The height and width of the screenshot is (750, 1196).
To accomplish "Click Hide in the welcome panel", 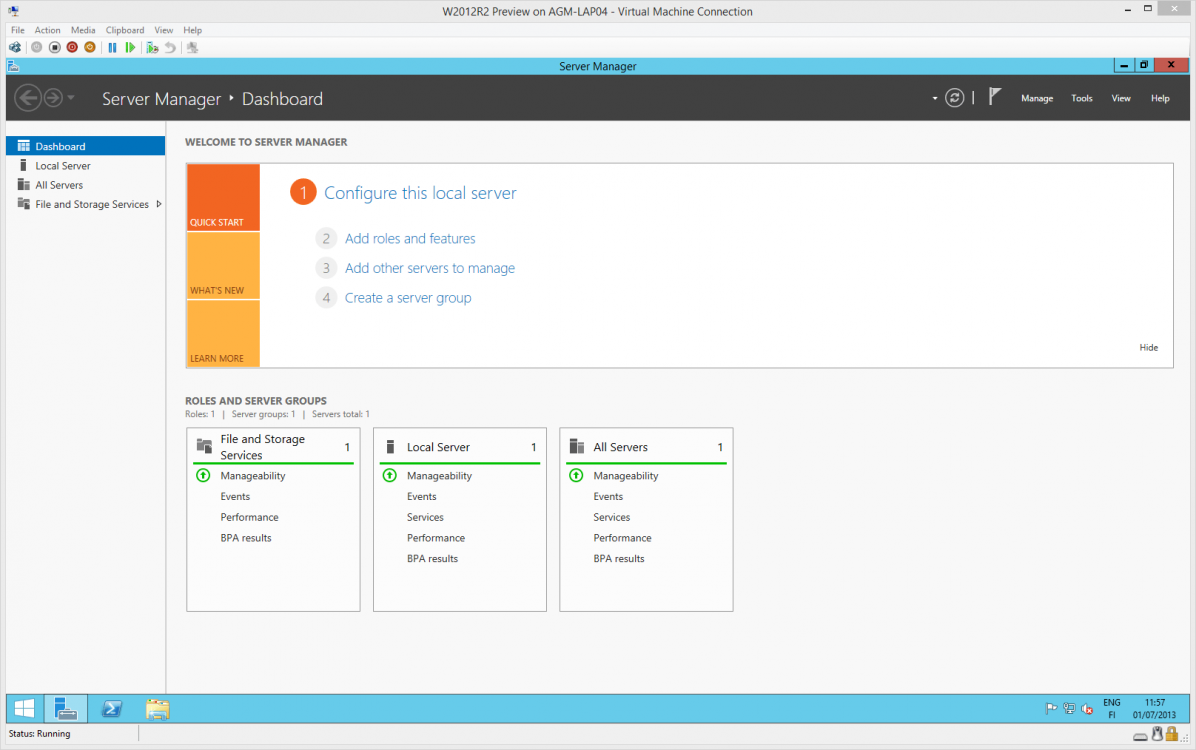I will pyautogui.click(x=1148, y=348).
